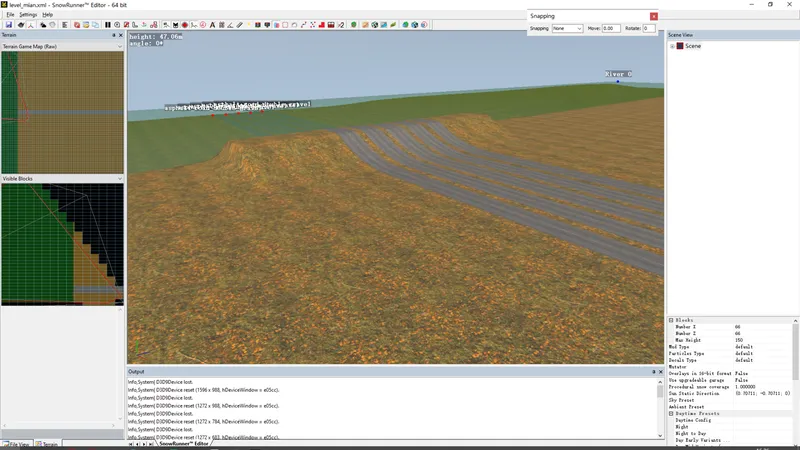This screenshot has width=800, height=450.
Task: Select the Sun Static Direction property
Action: 731,393
